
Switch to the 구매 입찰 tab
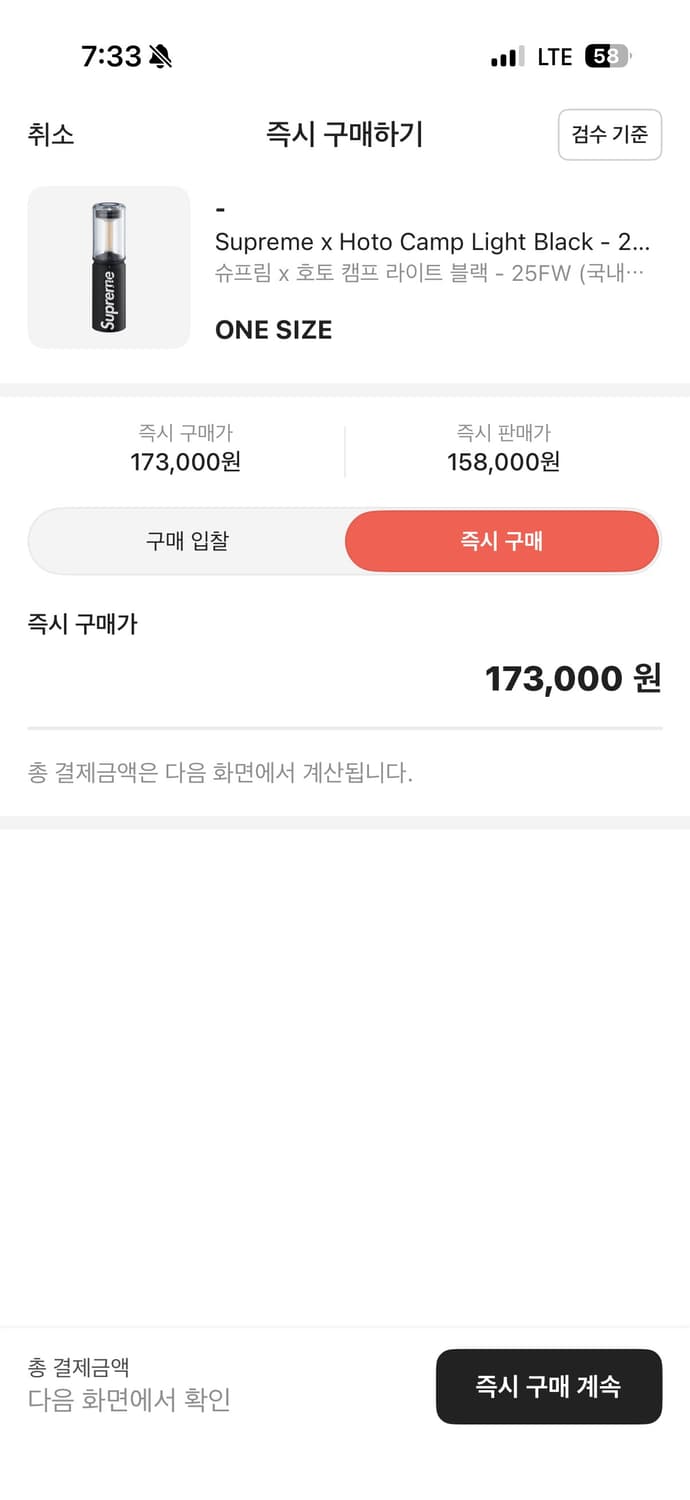tap(187, 541)
